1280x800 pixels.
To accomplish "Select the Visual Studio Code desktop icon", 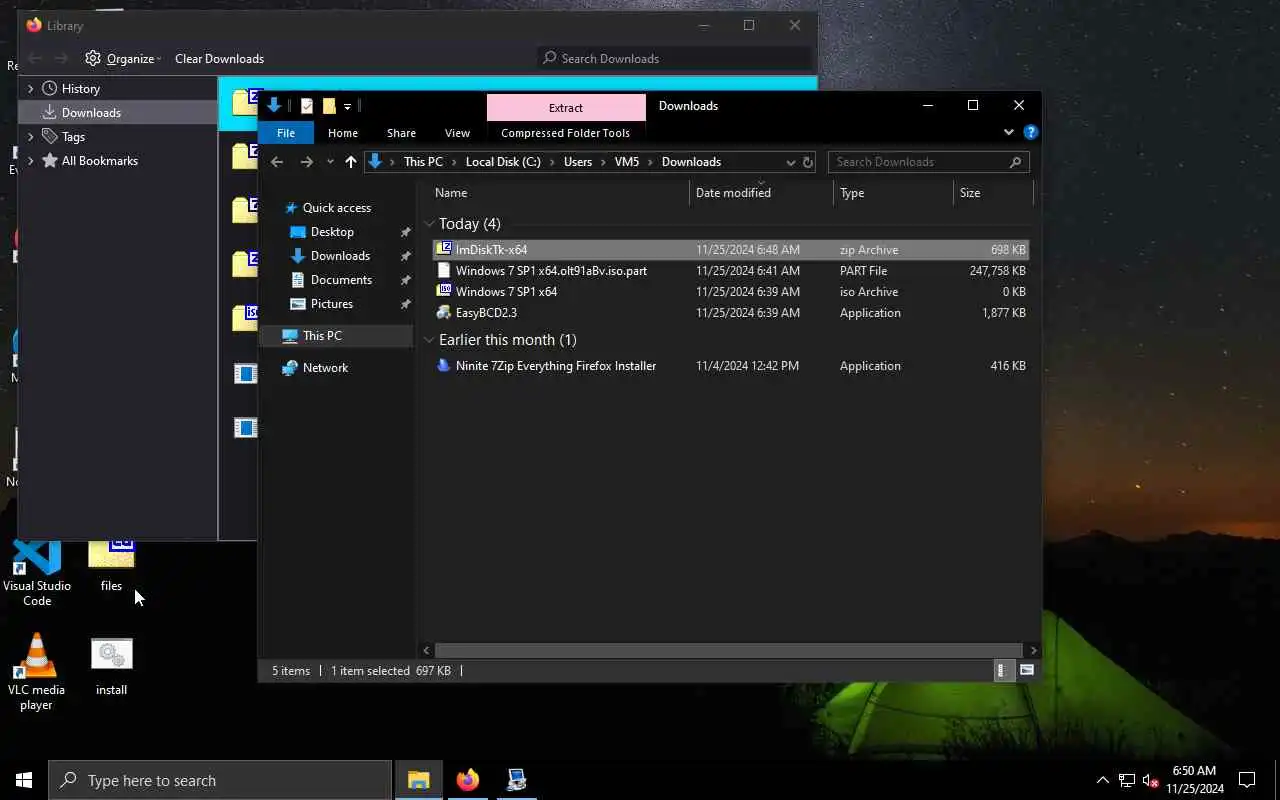I will pyautogui.click(x=37, y=573).
